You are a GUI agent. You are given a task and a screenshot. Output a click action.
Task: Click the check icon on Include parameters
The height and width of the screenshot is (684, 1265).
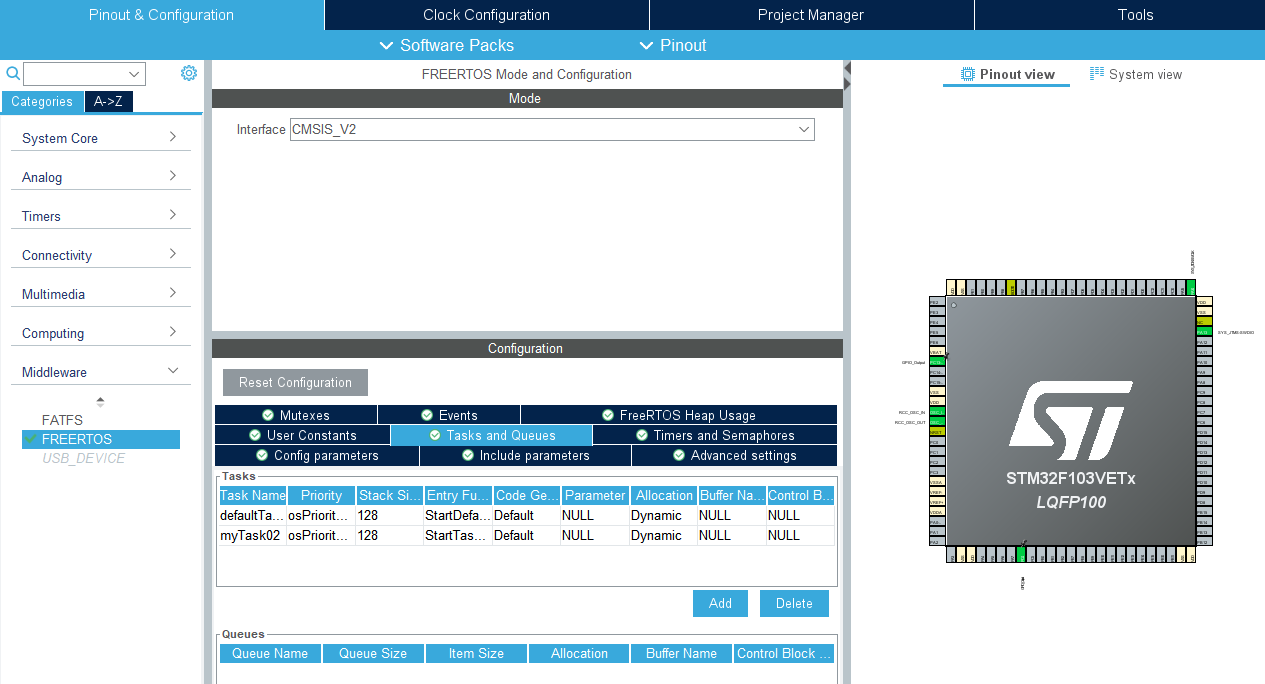pos(468,455)
